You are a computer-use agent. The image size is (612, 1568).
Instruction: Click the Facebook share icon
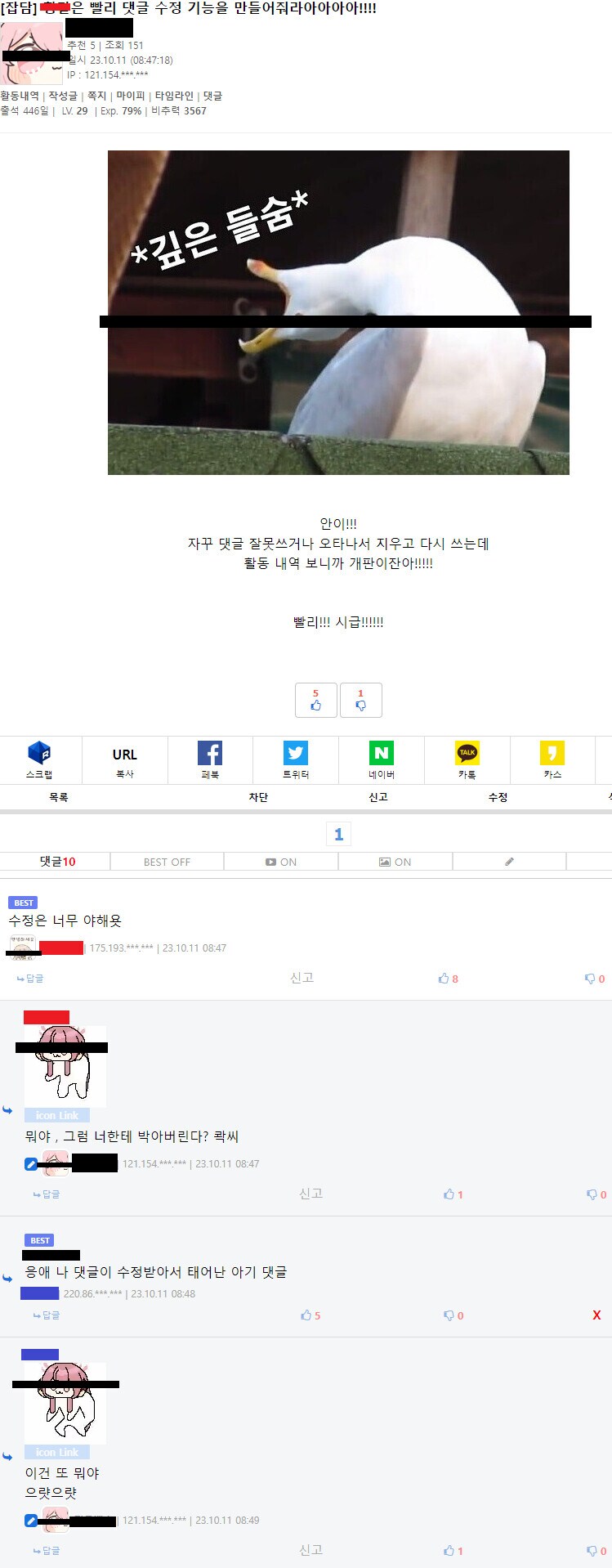[210, 753]
